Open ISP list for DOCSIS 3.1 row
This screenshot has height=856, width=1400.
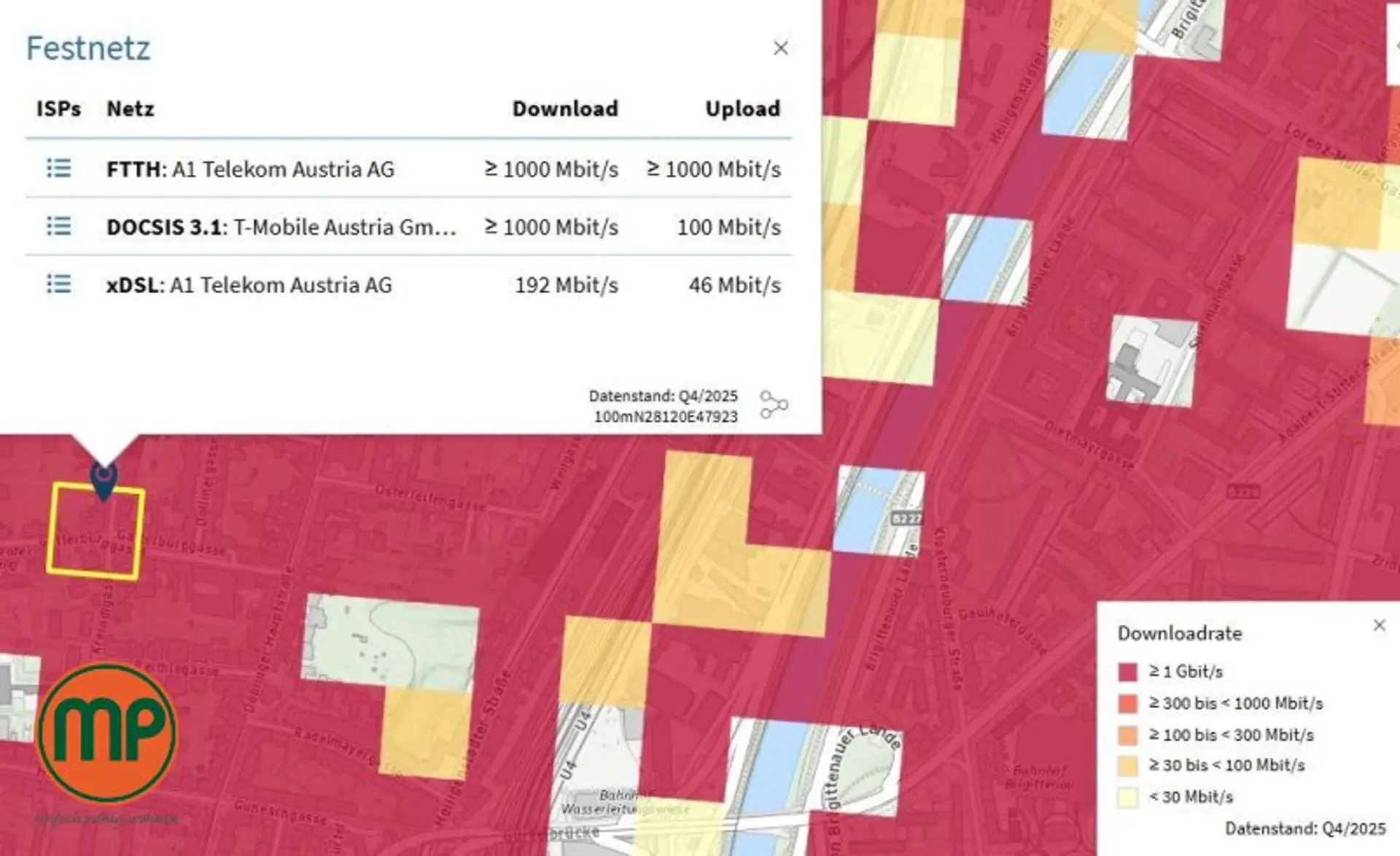pos(59,226)
